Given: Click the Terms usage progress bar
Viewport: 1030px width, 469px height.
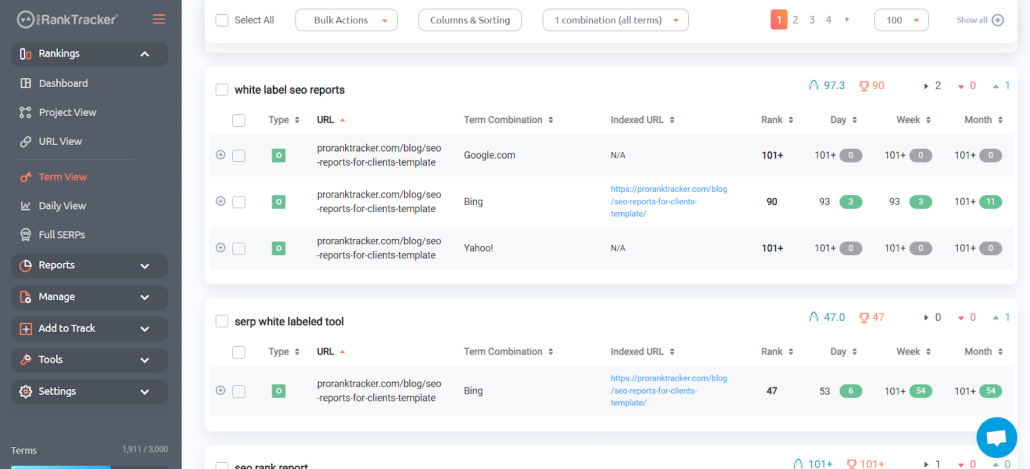Looking at the screenshot, I should pos(89,467).
